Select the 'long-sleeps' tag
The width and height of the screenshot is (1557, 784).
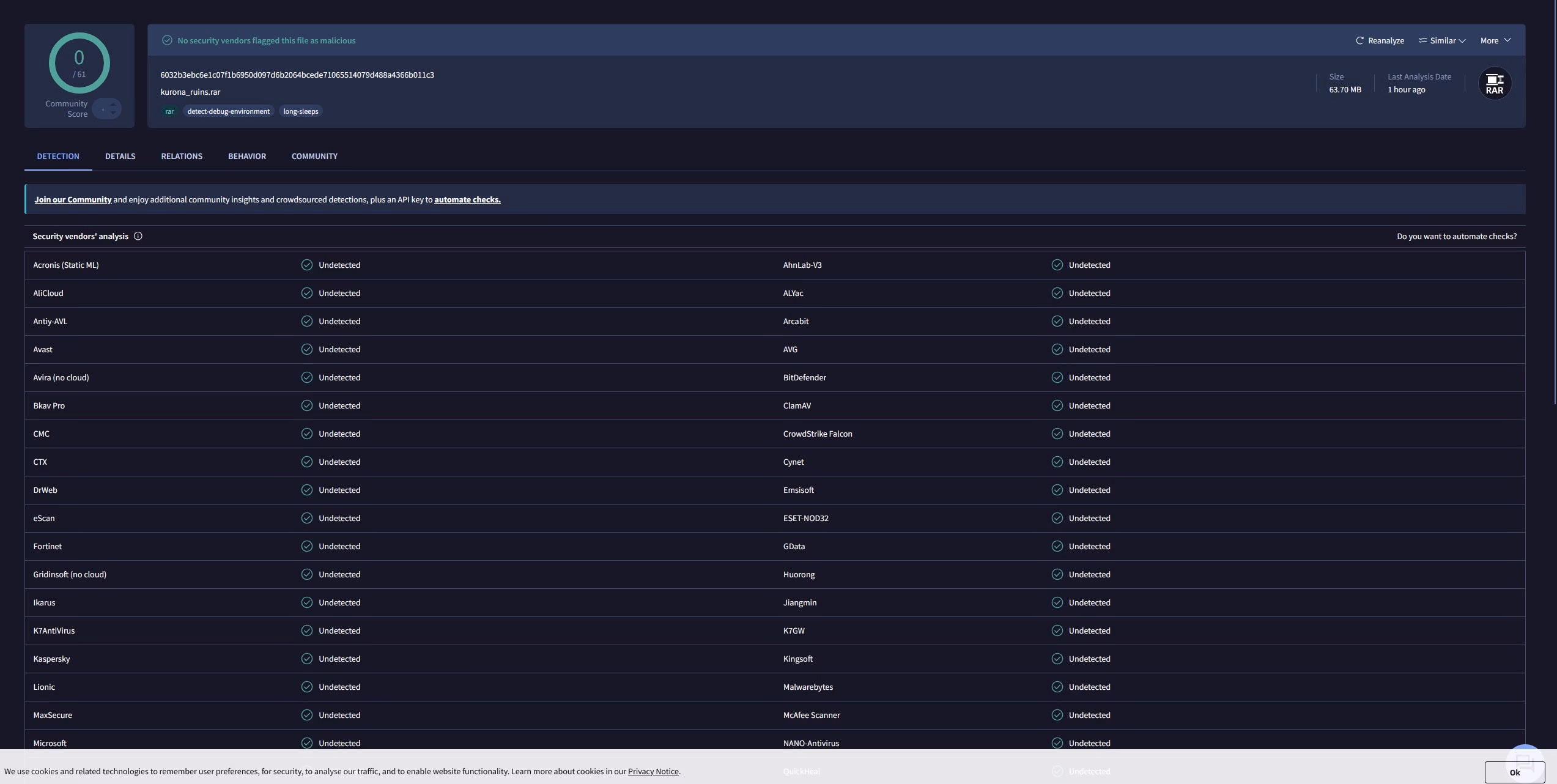click(x=301, y=111)
